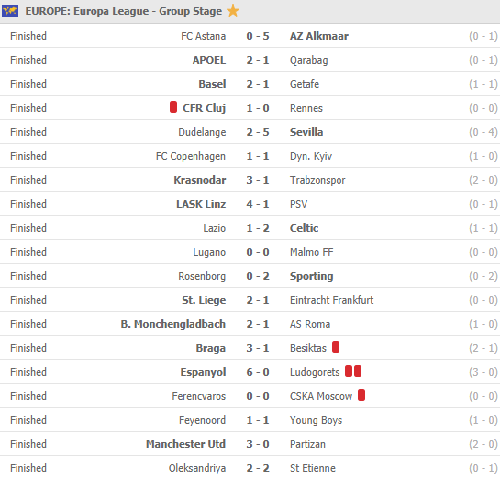Open the Lazio vs Celtic match row
The width and height of the screenshot is (500, 479).
click(250, 228)
